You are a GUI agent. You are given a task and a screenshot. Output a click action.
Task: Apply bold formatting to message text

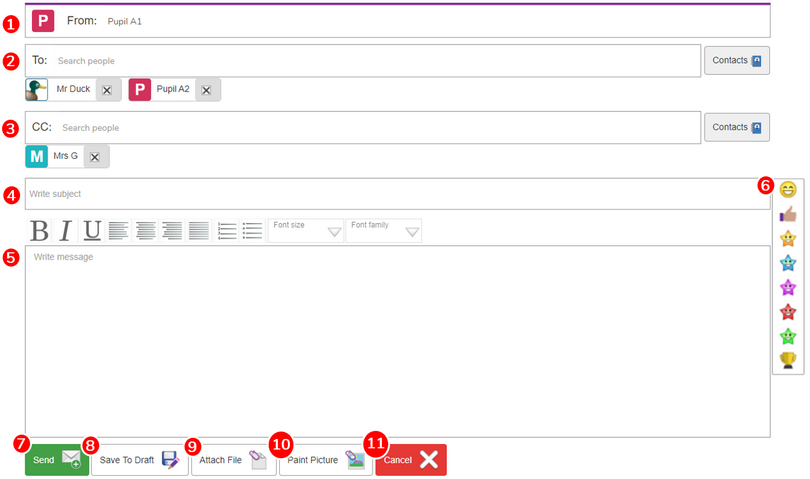tap(39, 230)
